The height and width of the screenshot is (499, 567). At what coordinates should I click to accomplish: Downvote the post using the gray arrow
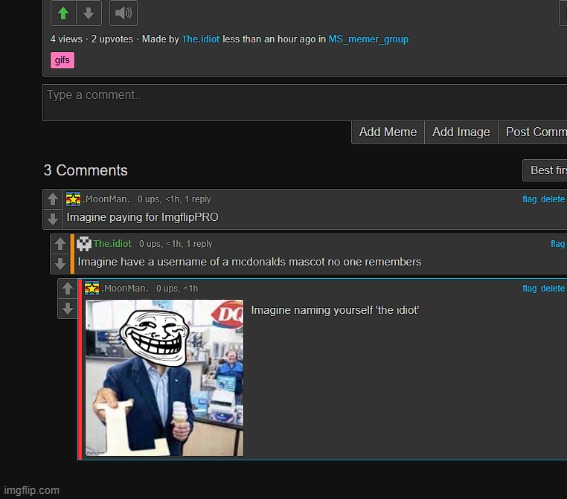pos(89,13)
